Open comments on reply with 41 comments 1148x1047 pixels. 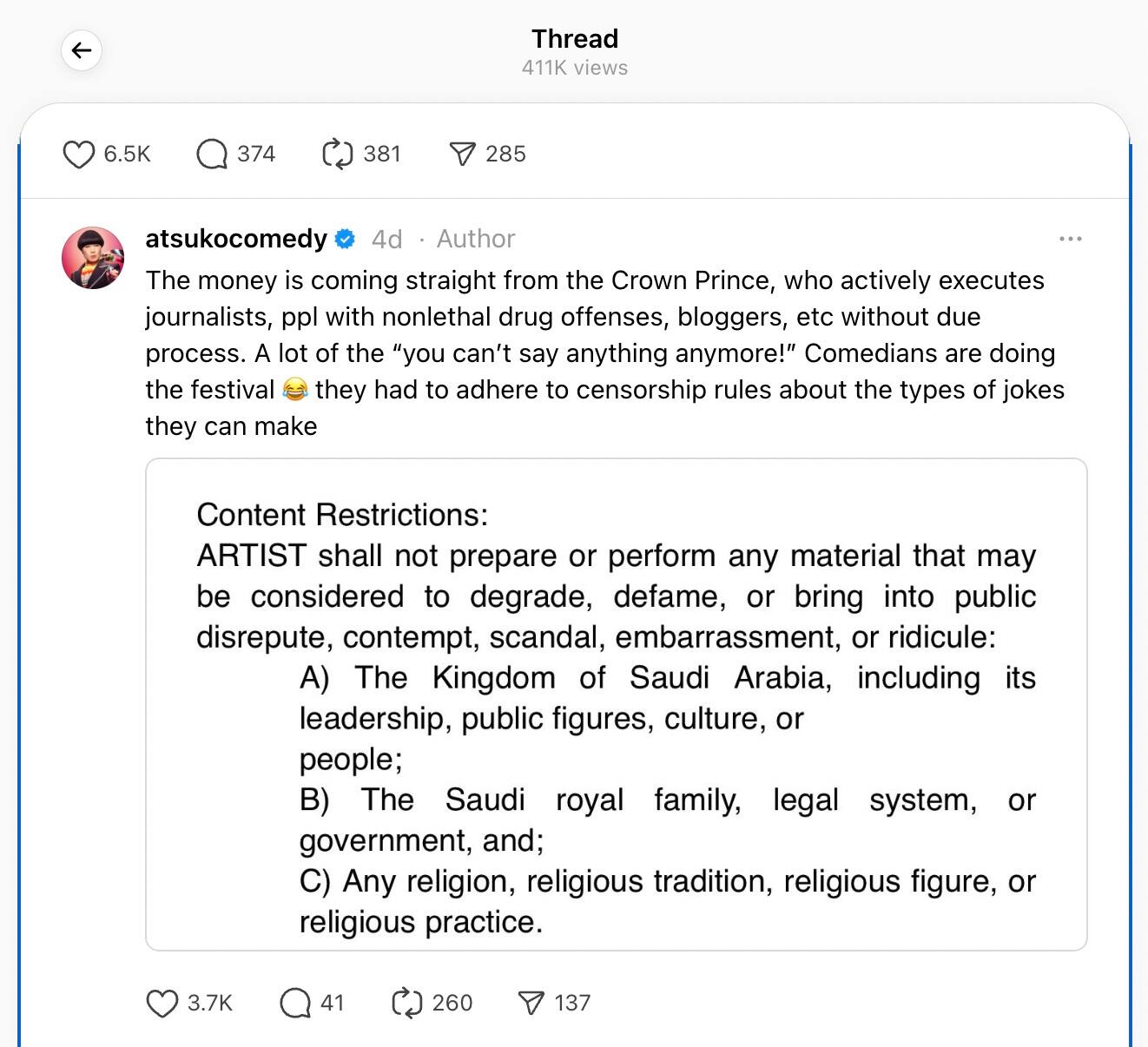coord(295,1004)
